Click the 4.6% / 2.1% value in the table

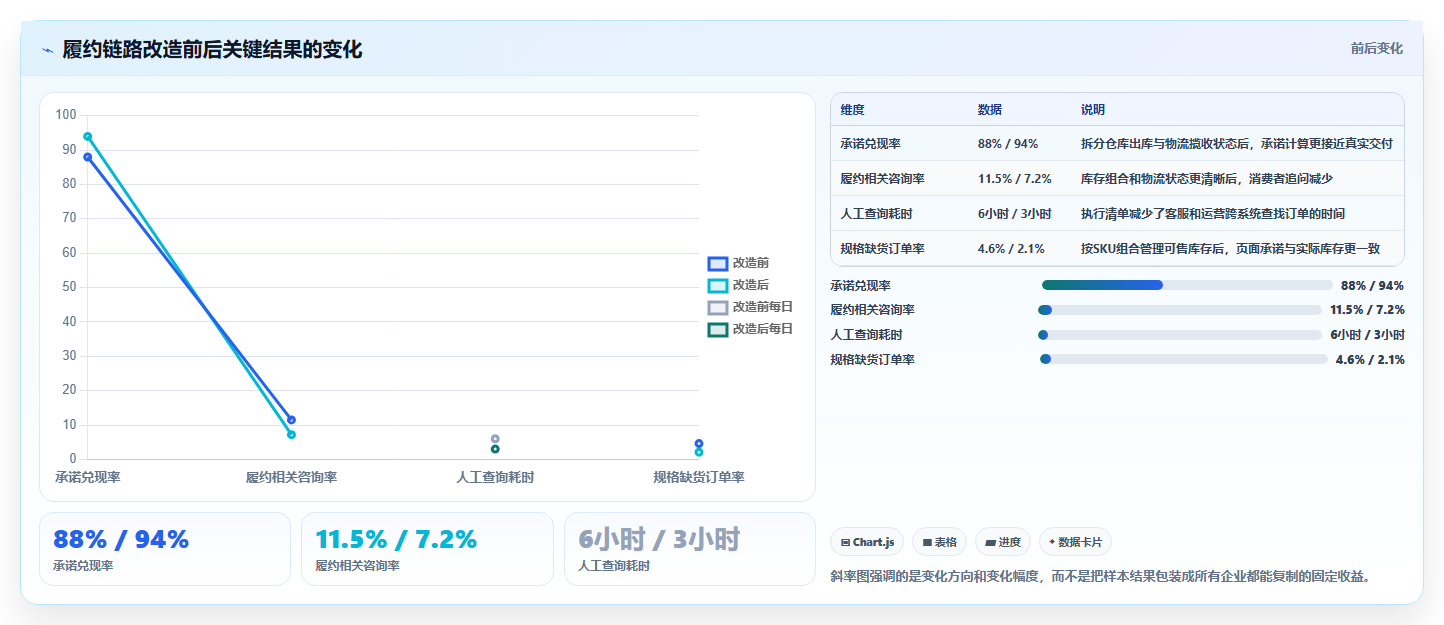tap(1011, 249)
